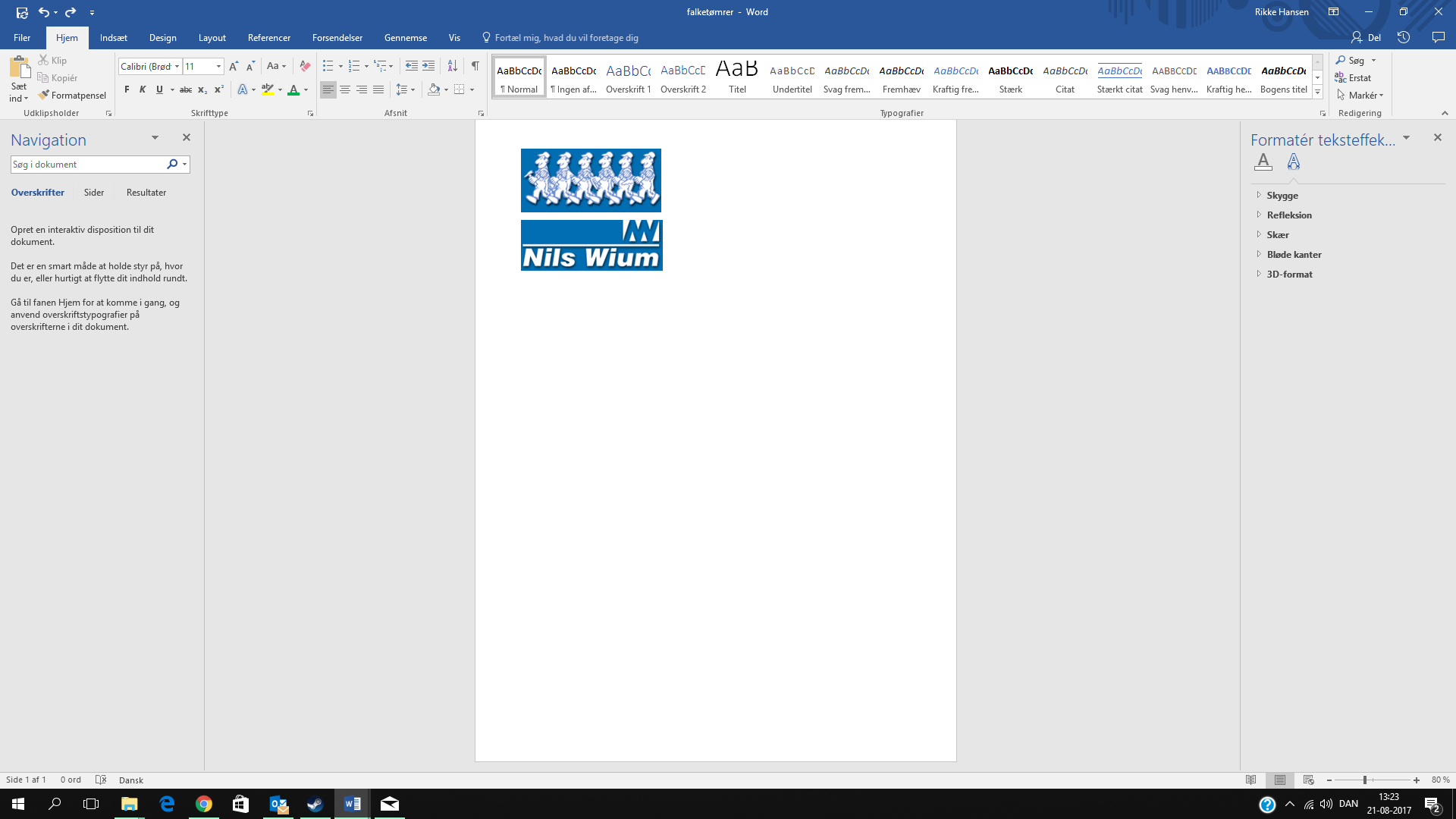Click the Erstat (replace) button

(x=1353, y=77)
